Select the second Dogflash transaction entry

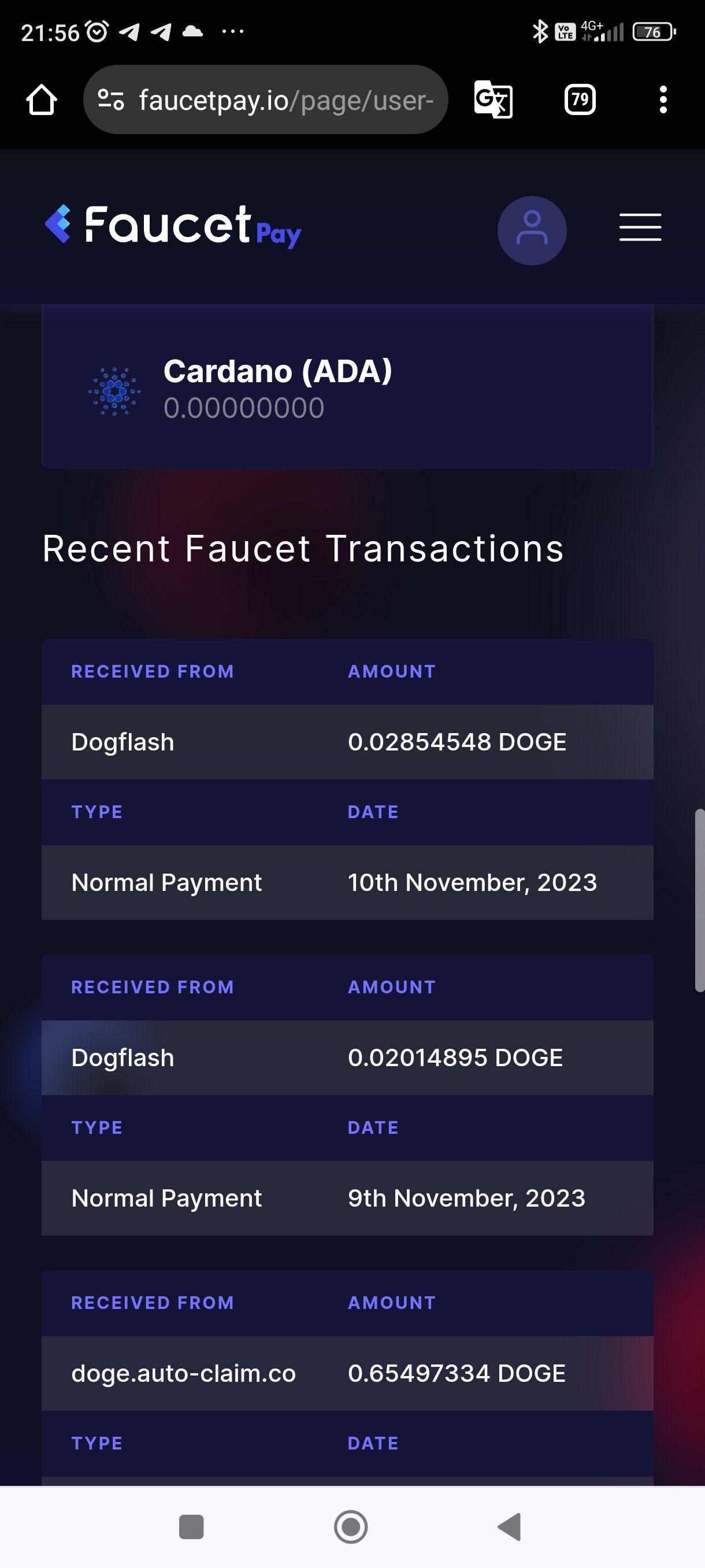coord(347,1094)
